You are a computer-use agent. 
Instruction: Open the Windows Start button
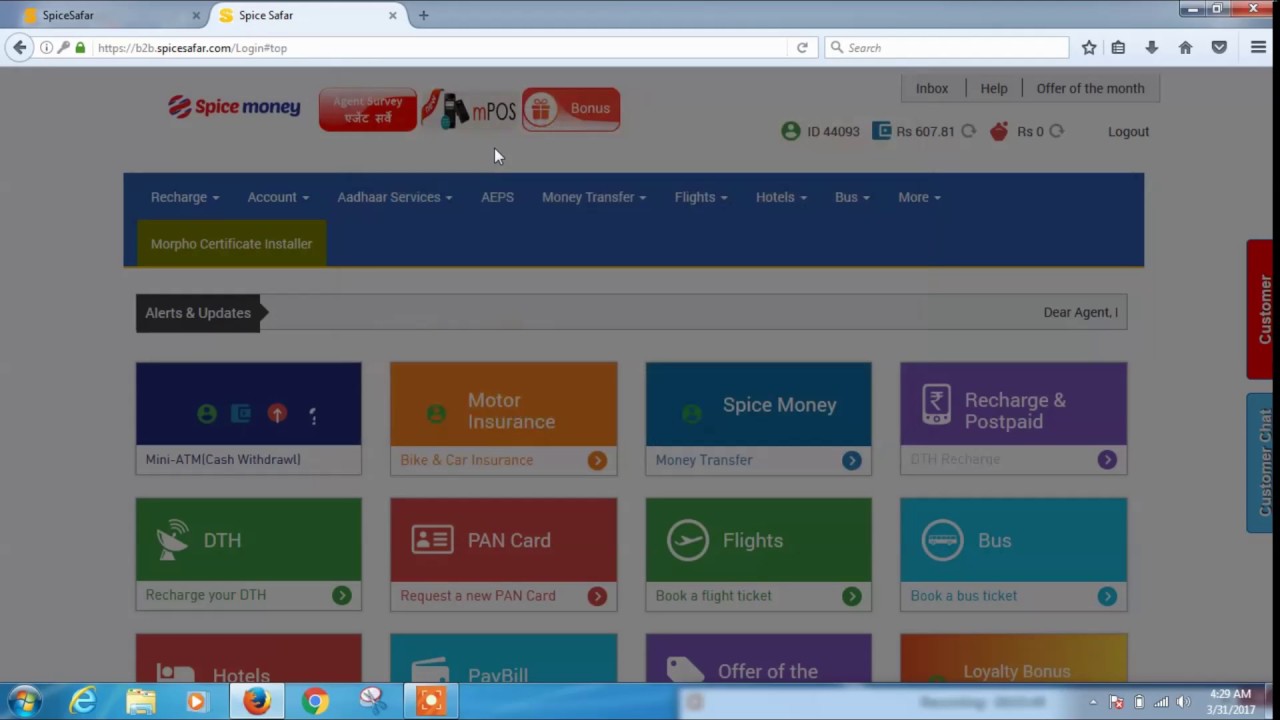(x=25, y=701)
